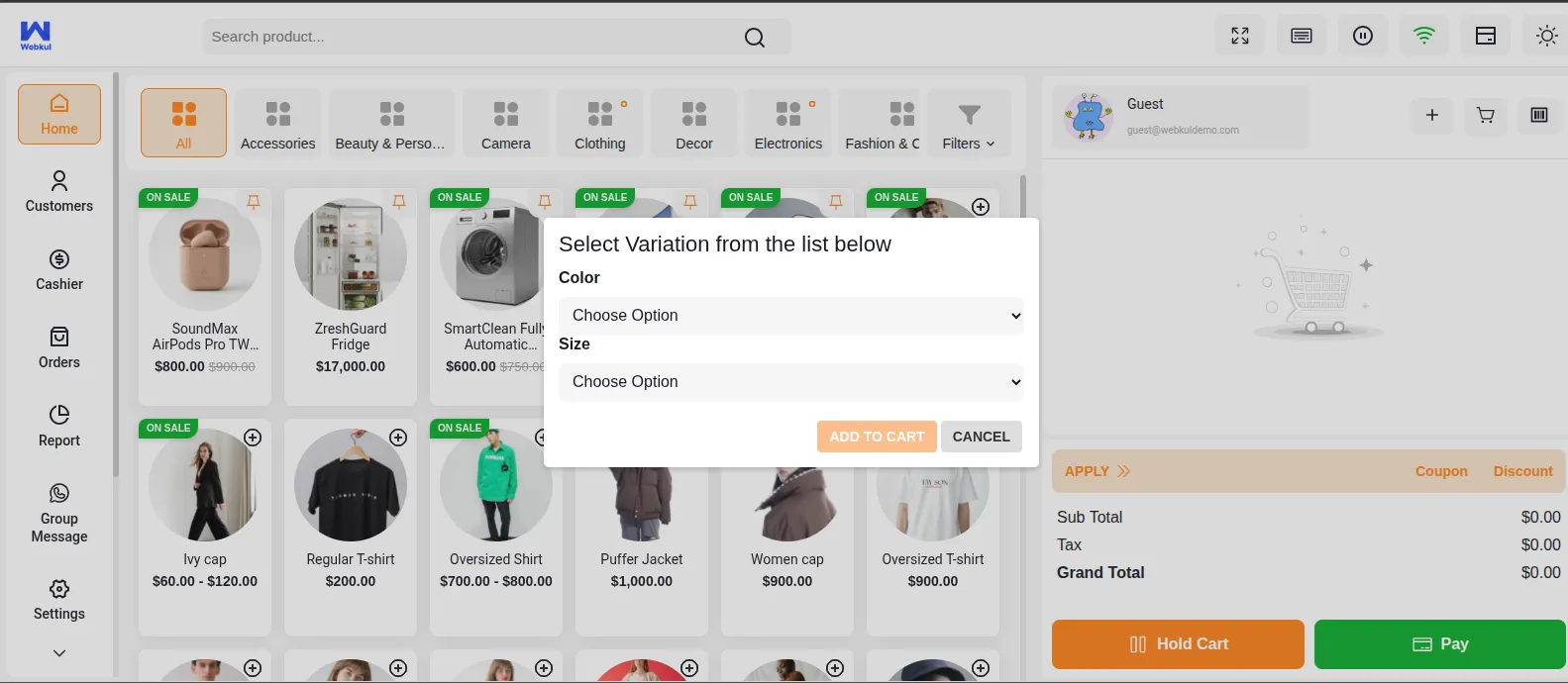Click the barcode scanner icon
The image size is (1568, 683).
(1539, 115)
